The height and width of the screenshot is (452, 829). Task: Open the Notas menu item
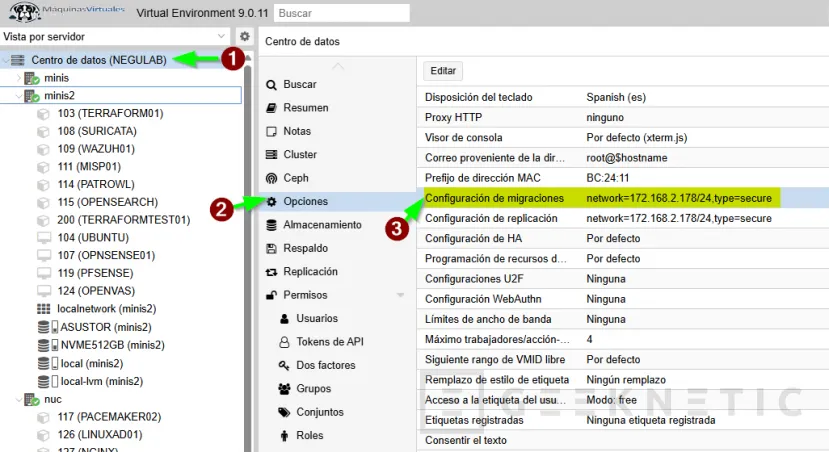[338, 131]
